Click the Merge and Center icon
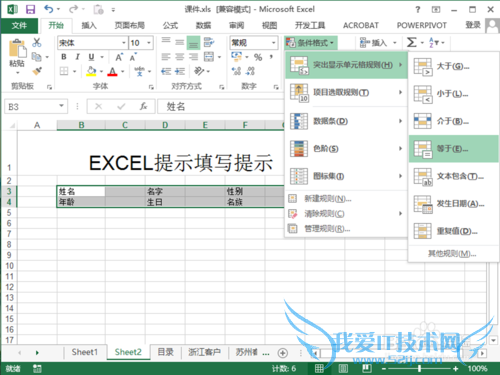The image size is (500, 375). click(x=209, y=57)
